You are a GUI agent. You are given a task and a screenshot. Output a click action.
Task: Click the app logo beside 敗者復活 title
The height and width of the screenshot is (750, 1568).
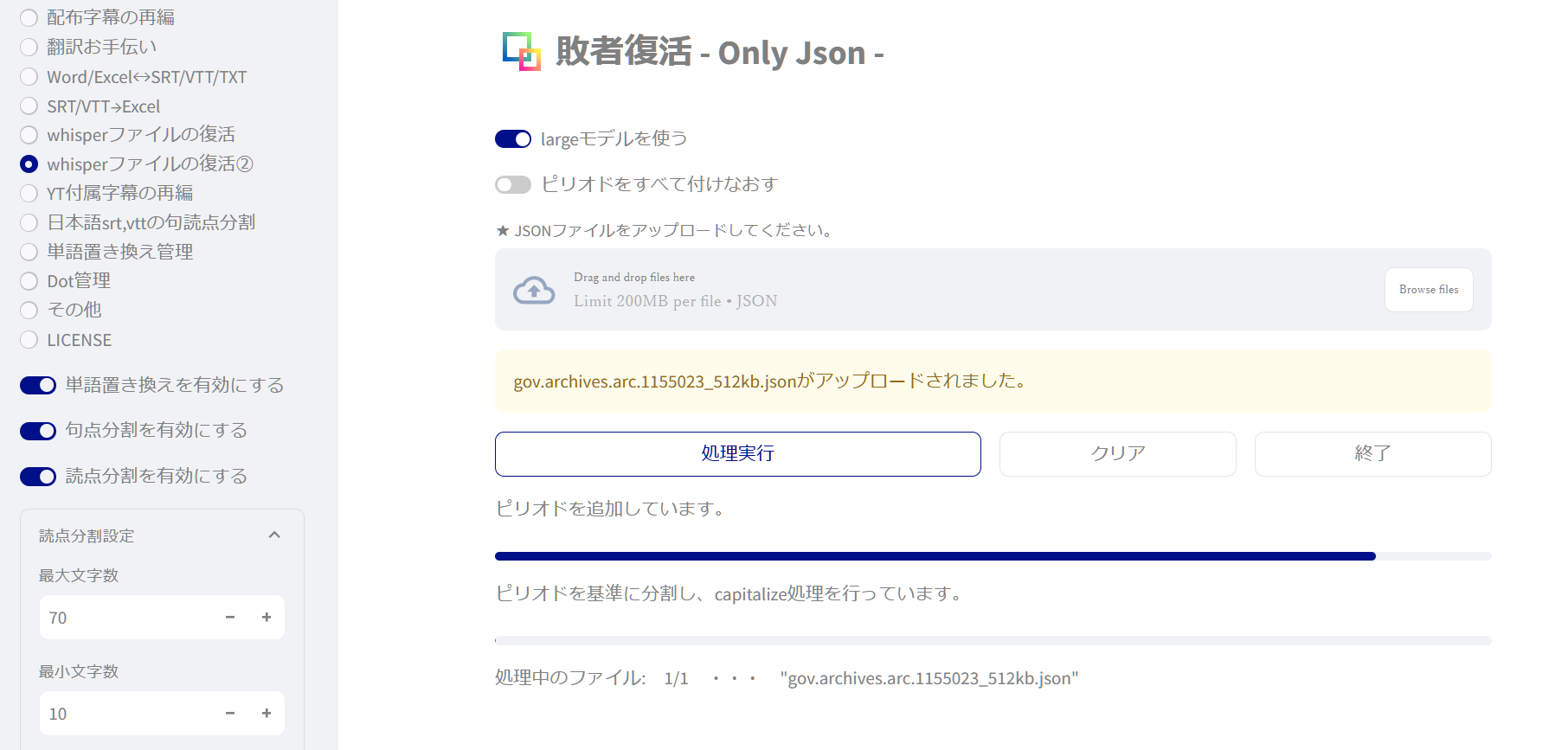[521, 52]
